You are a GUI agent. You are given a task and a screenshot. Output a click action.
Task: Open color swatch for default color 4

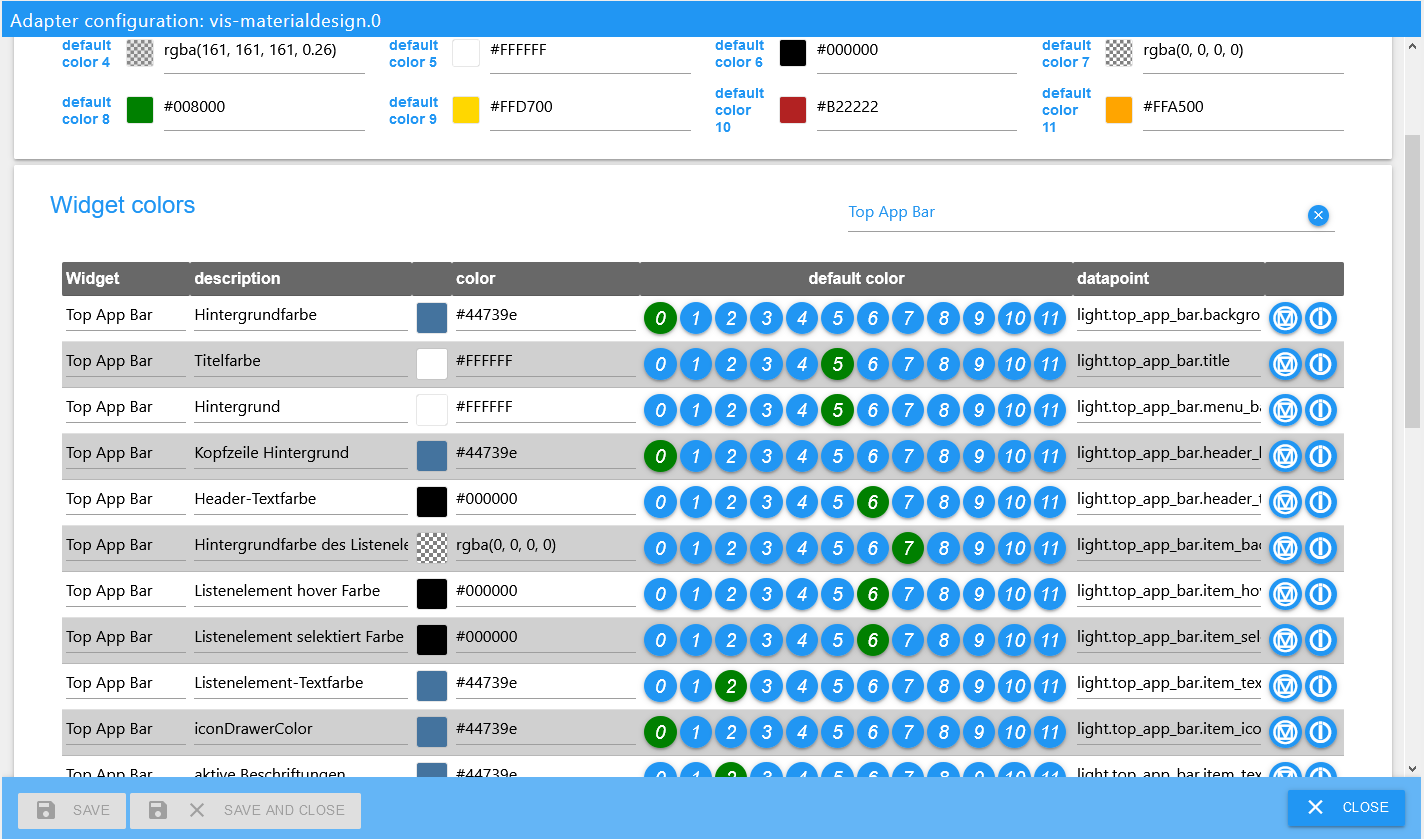click(140, 53)
